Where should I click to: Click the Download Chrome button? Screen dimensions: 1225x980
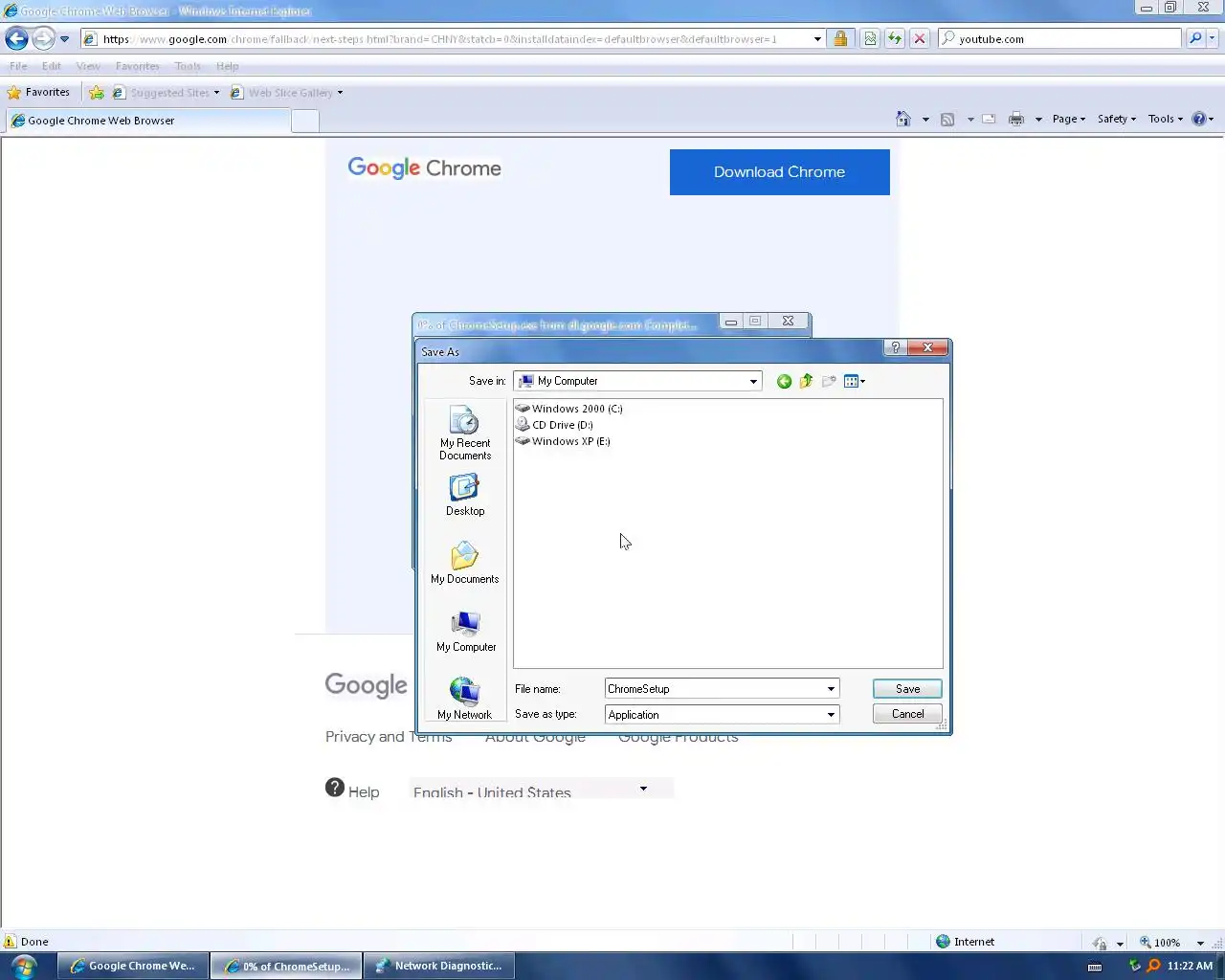(779, 172)
